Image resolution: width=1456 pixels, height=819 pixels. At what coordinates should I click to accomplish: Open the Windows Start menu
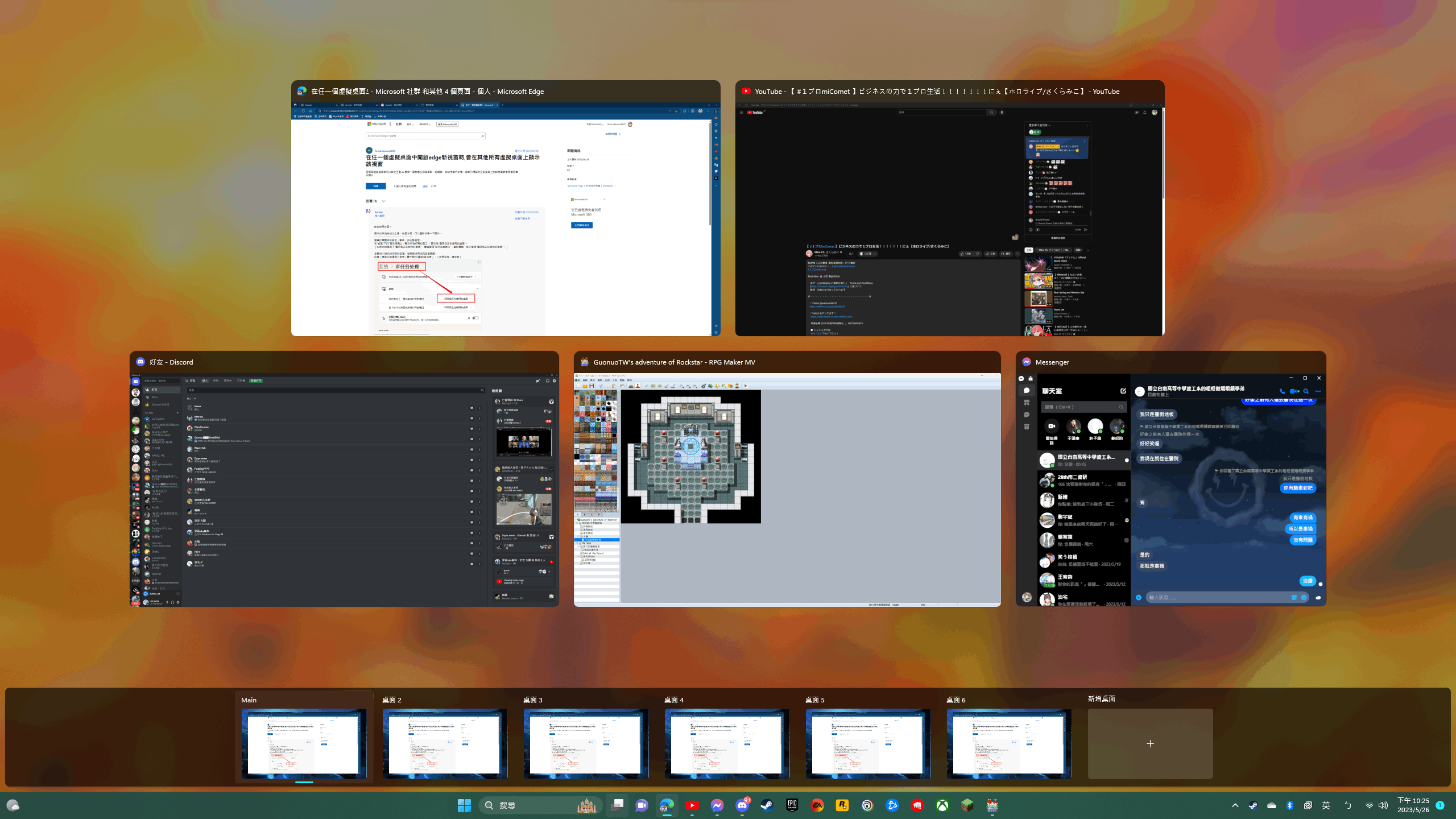click(464, 805)
